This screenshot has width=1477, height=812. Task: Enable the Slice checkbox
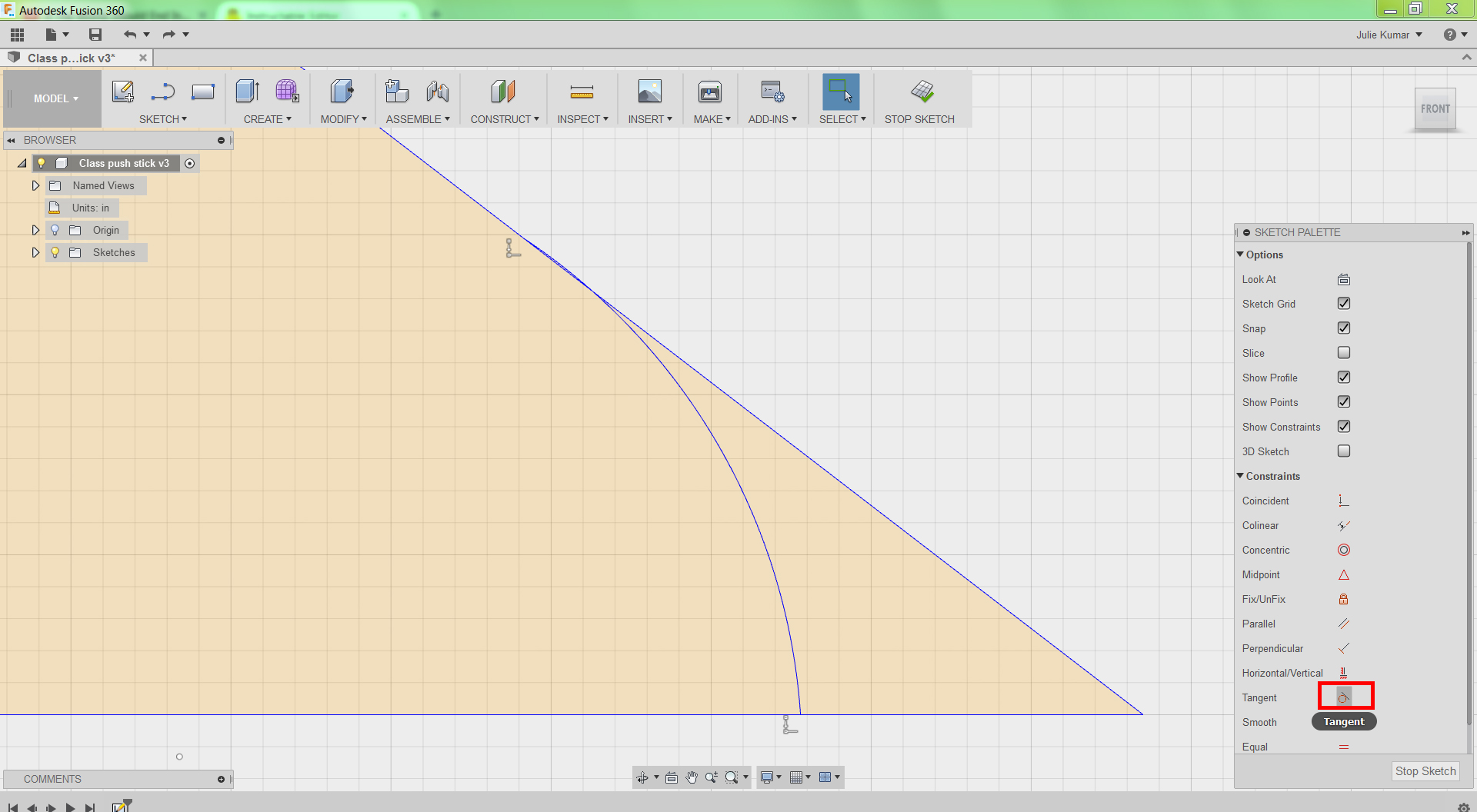(x=1344, y=353)
